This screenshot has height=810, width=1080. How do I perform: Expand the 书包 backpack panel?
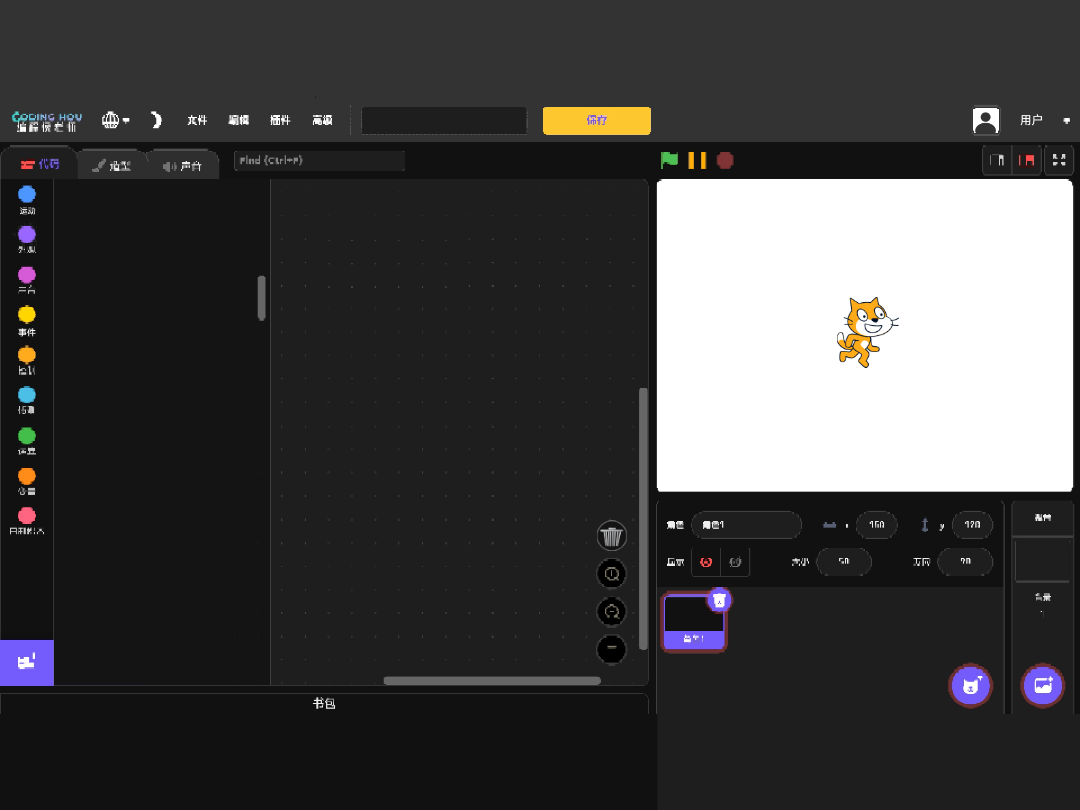pyautogui.click(x=324, y=704)
